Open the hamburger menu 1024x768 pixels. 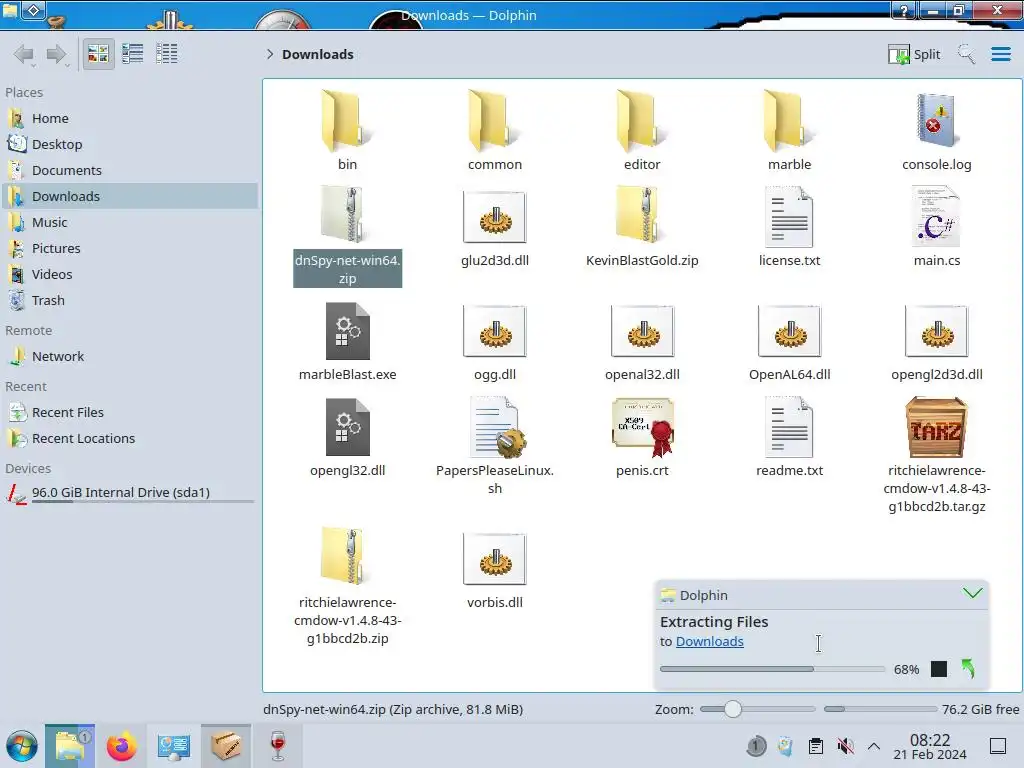click(1000, 54)
